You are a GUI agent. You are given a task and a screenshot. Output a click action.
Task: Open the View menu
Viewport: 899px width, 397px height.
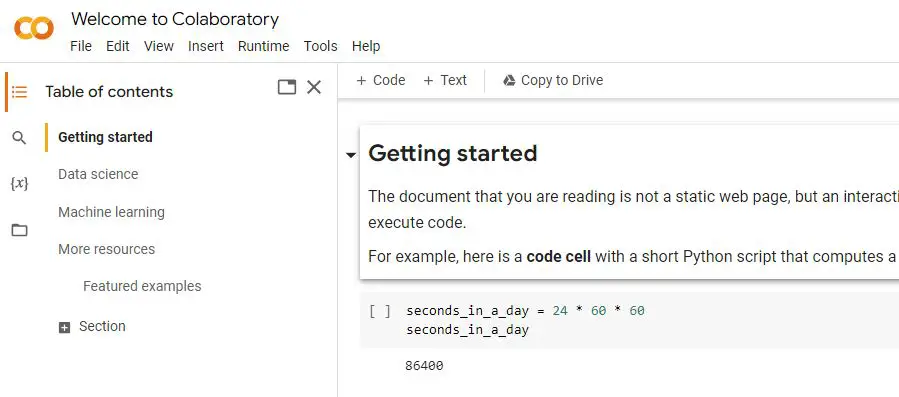(159, 46)
